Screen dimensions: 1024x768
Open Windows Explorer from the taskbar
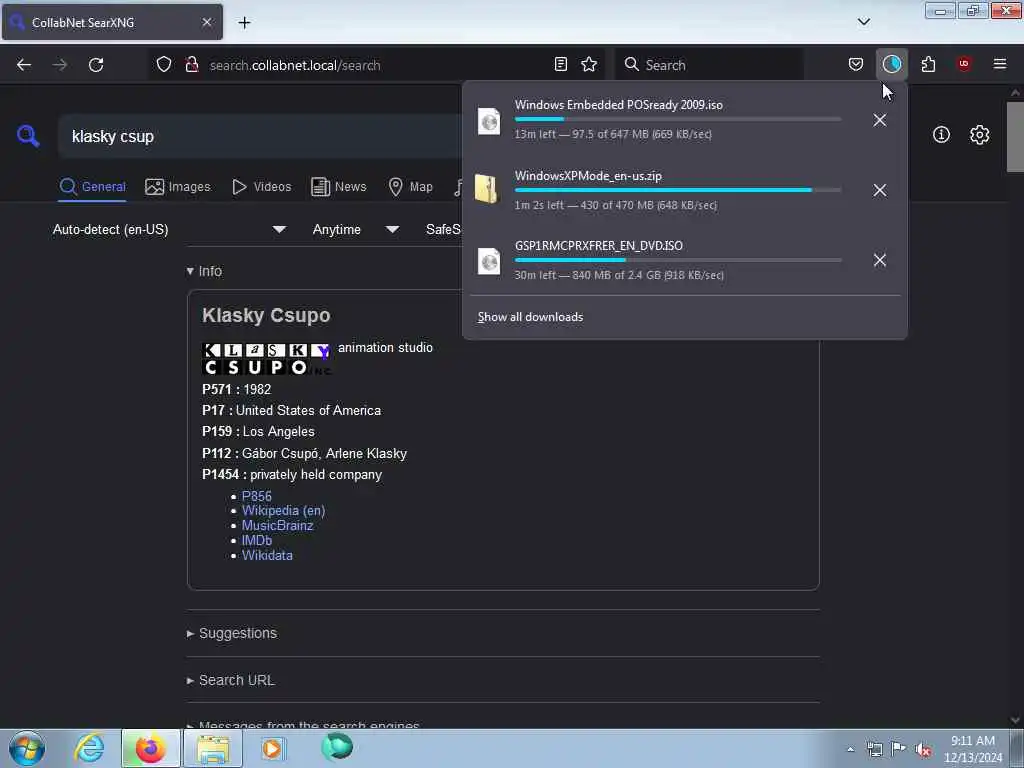pos(213,748)
